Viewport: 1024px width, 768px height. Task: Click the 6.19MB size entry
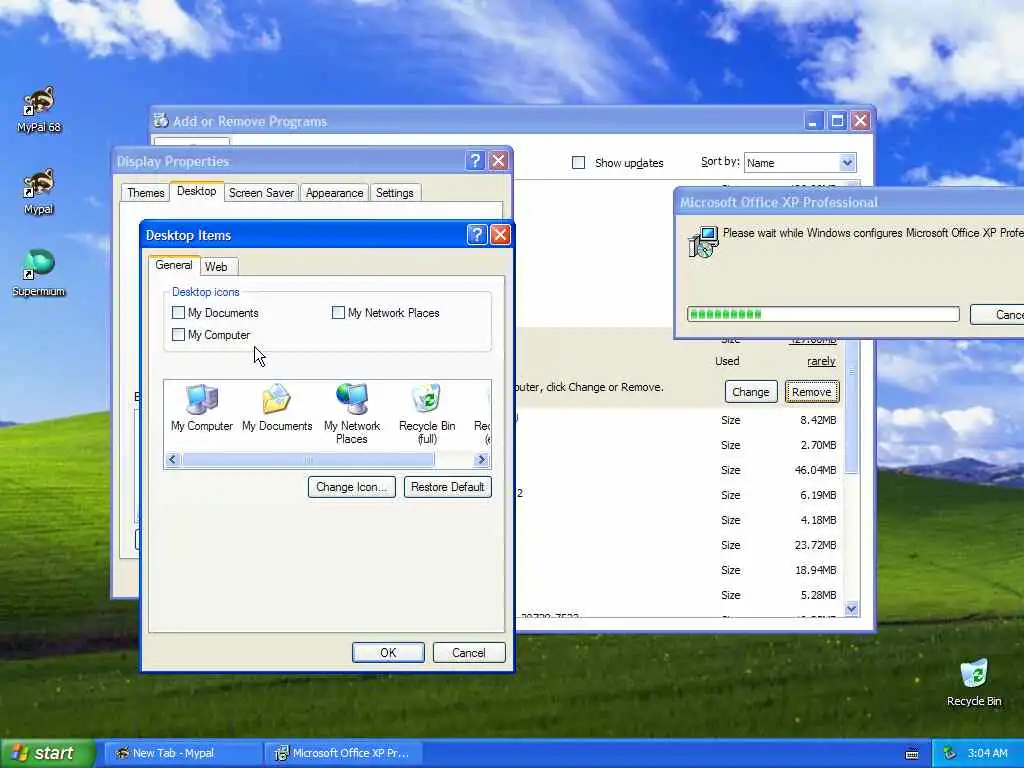point(818,495)
